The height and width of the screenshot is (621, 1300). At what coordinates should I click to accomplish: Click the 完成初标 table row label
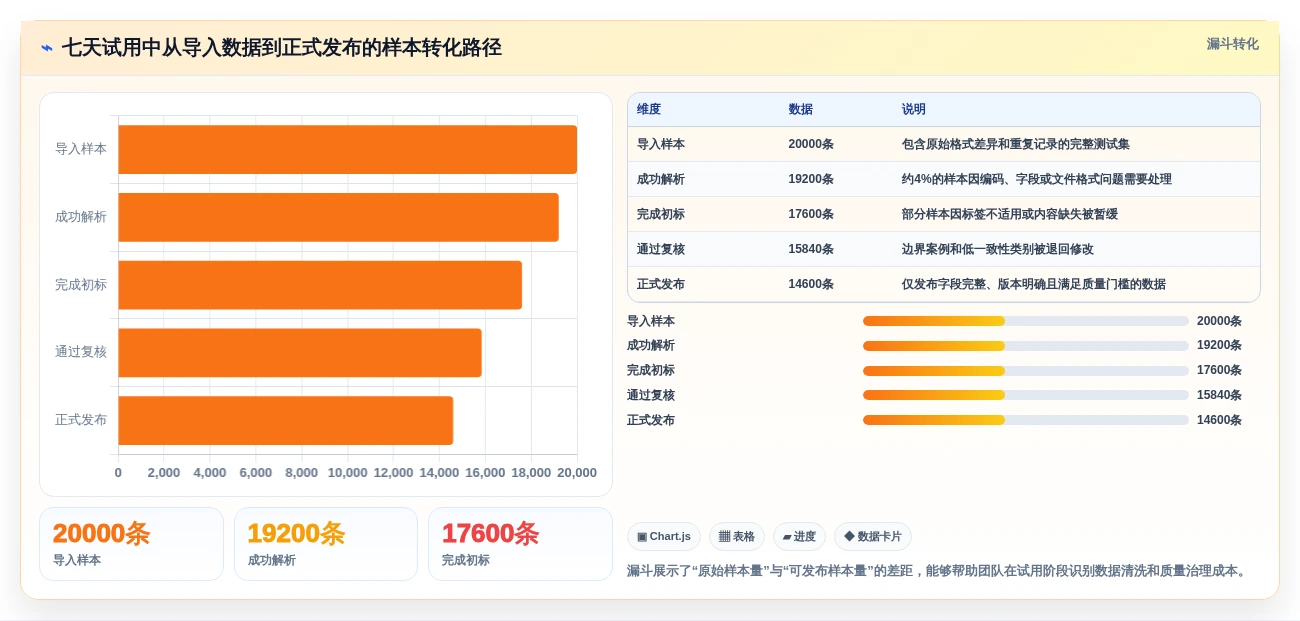click(x=661, y=214)
